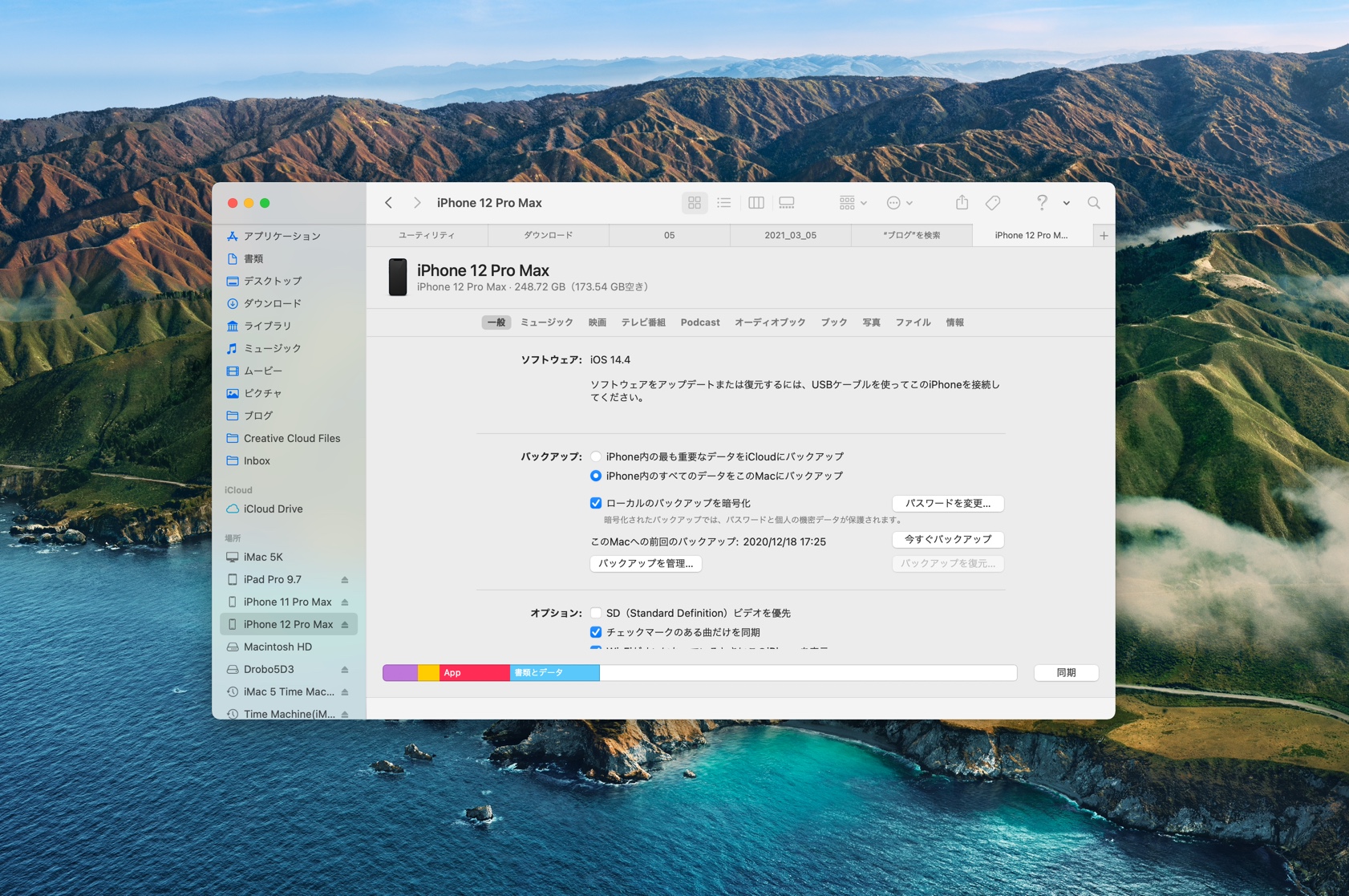The height and width of the screenshot is (896, 1349).
Task: Click the 同期 sync button
Action: point(1066,672)
